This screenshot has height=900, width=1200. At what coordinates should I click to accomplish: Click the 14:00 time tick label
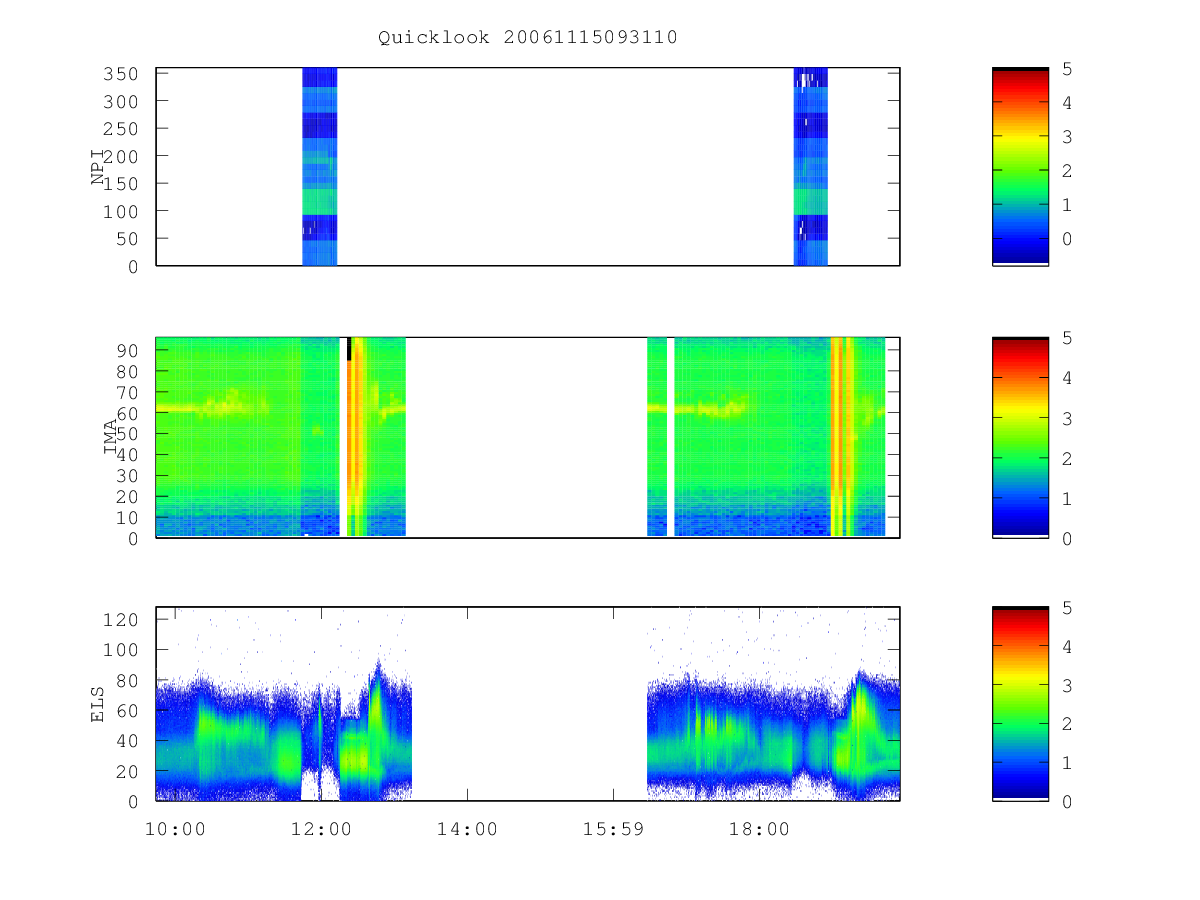coord(467,829)
